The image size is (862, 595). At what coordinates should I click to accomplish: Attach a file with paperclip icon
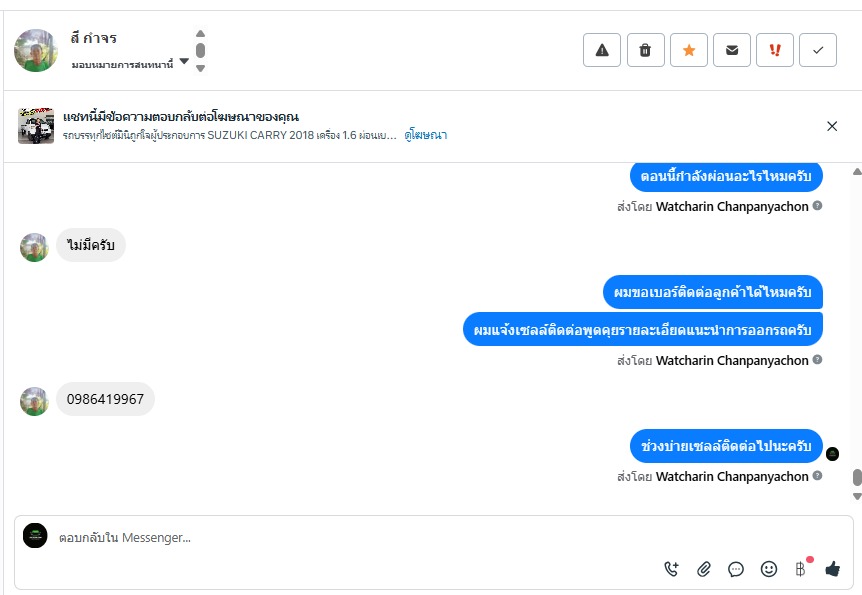point(704,569)
